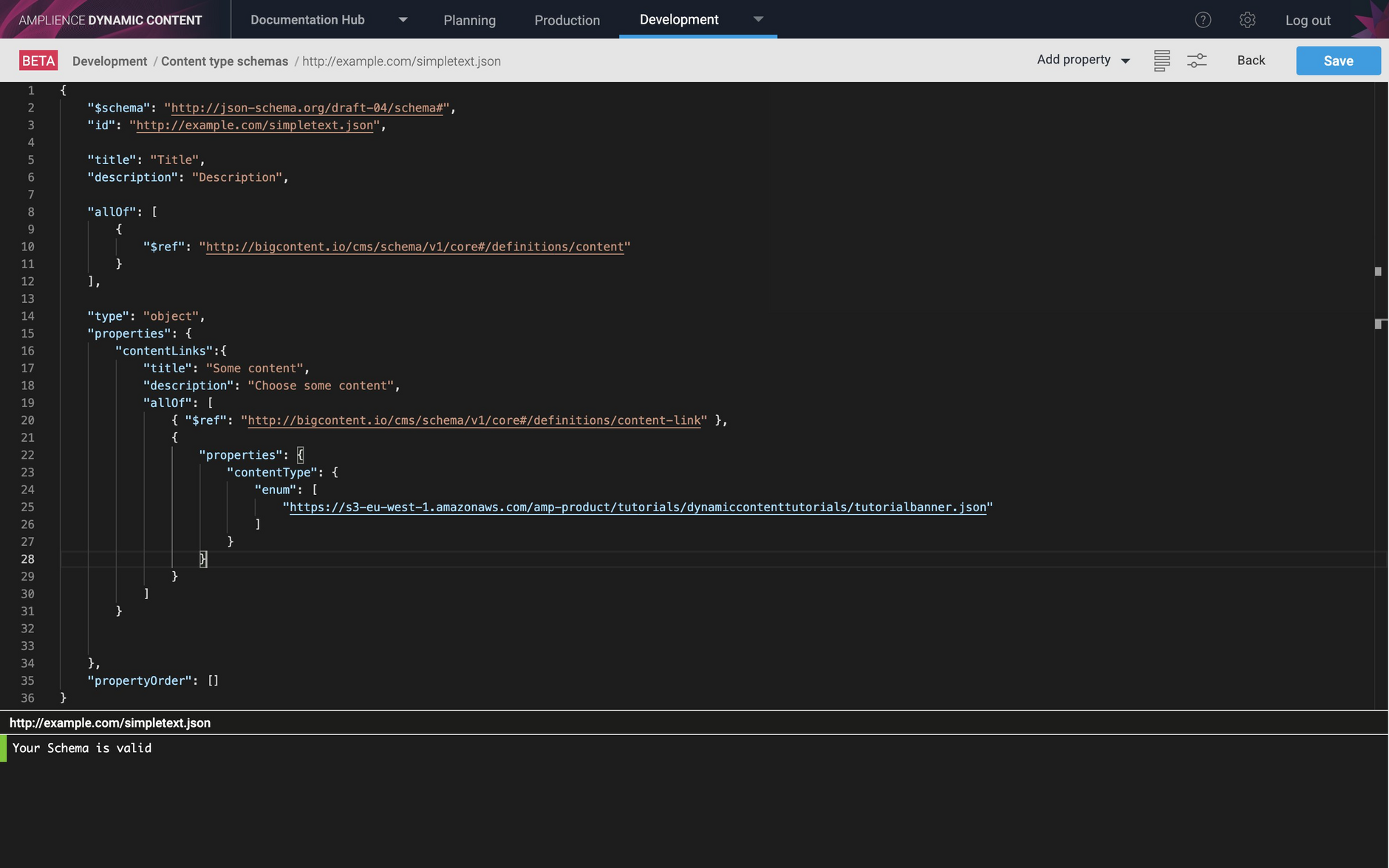Click "Choose some content" description value
Viewport: 1389px width, 868px height.
tap(321, 386)
